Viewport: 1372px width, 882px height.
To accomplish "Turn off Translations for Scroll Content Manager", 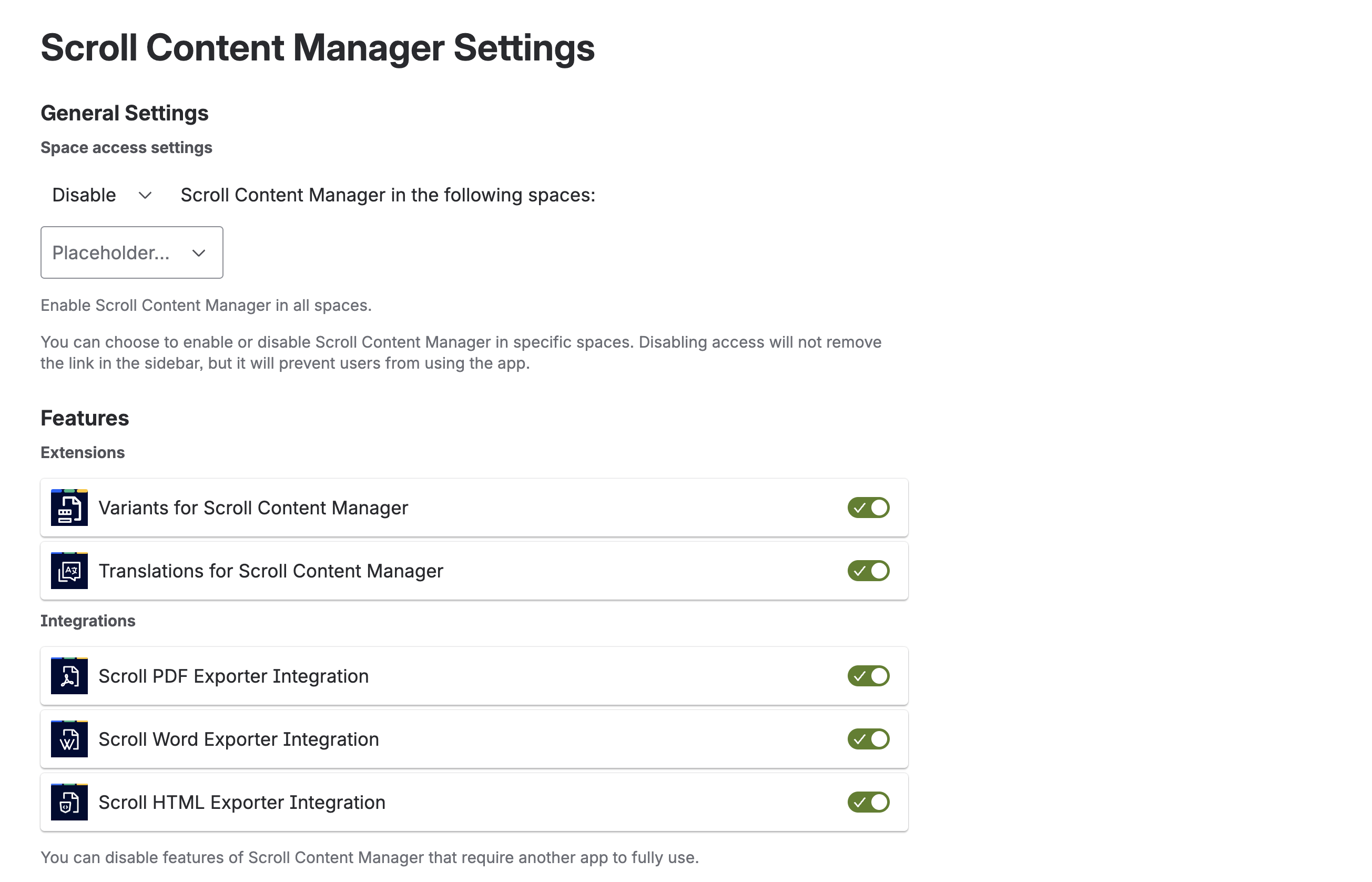I will [868, 571].
